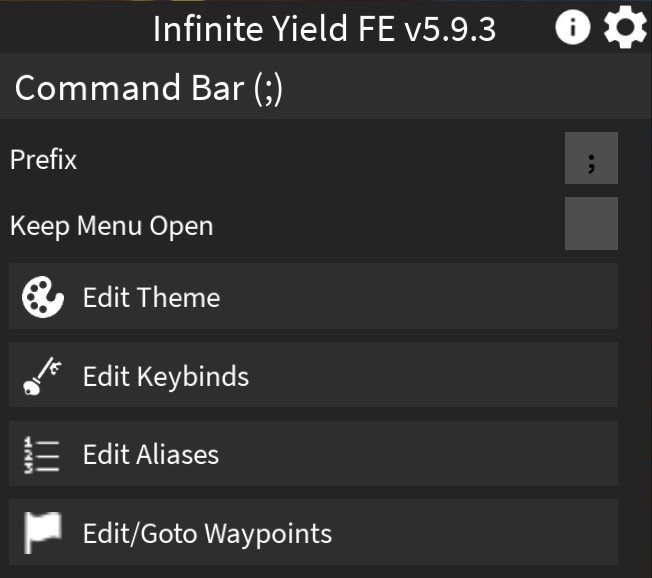Click the settings gear icon
The image size is (652, 578).
(625, 28)
